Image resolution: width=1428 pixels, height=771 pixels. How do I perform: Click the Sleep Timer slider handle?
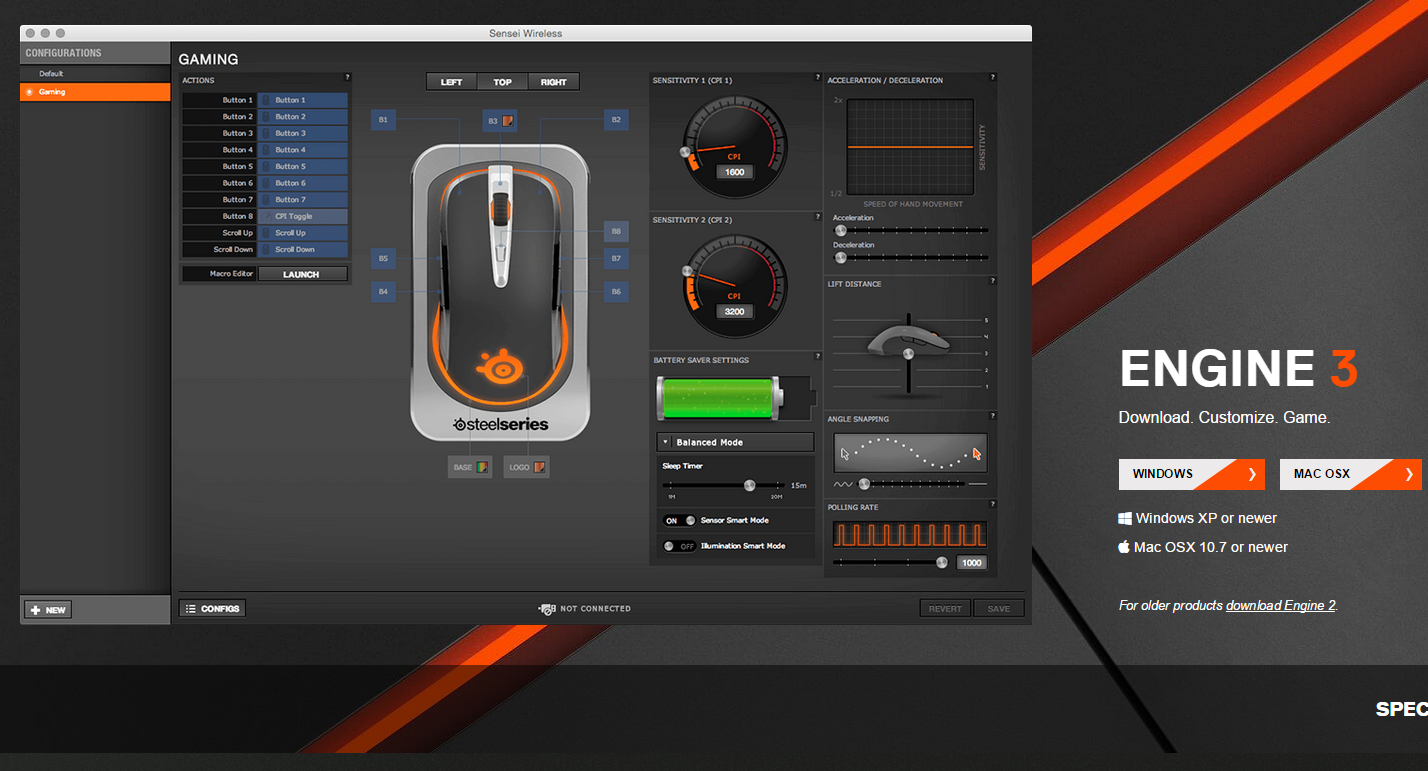pyautogui.click(x=749, y=485)
